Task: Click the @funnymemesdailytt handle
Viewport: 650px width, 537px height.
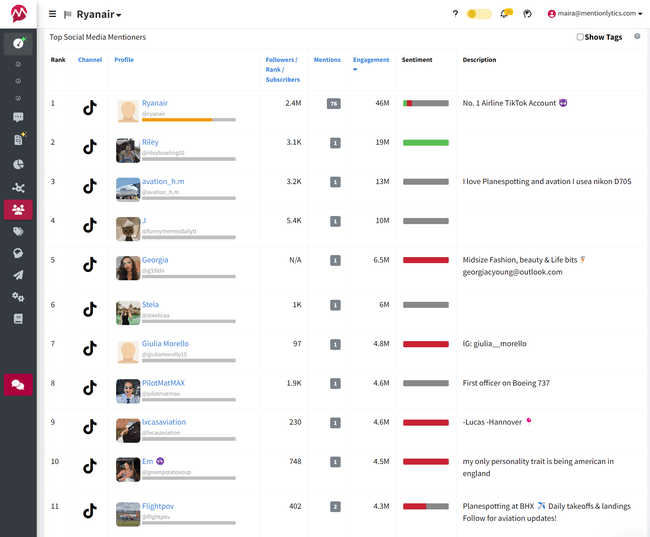Action: pos(169,231)
